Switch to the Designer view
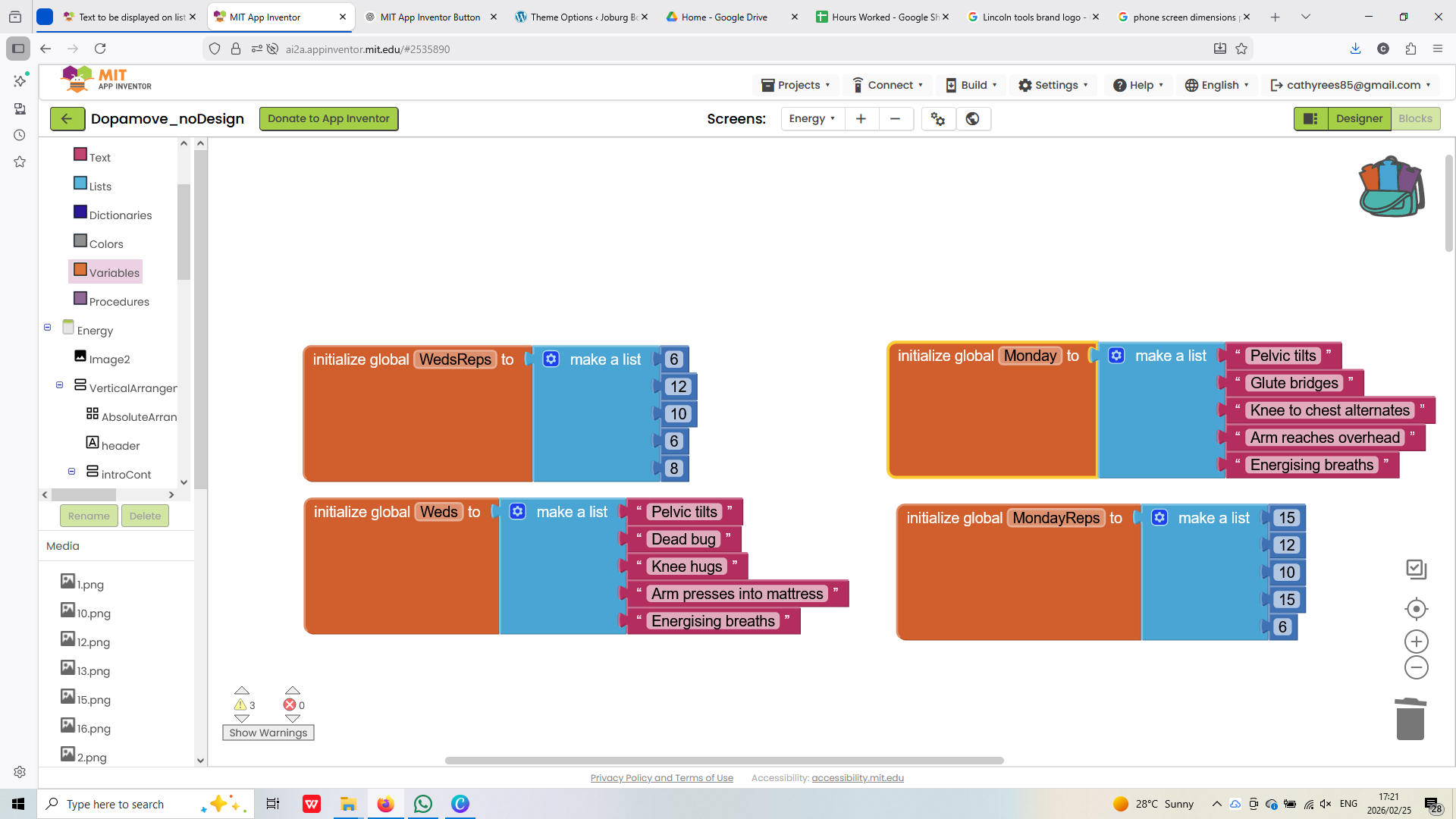The image size is (1456, 819). [1359, 118]
